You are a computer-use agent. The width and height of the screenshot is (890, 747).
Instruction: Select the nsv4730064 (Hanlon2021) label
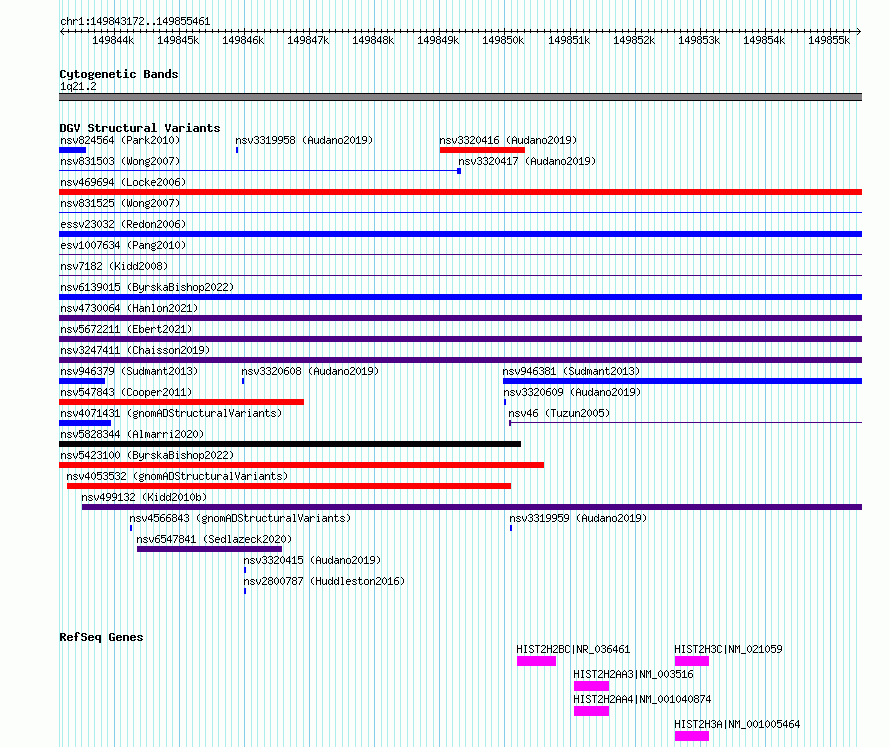point(129,308)
